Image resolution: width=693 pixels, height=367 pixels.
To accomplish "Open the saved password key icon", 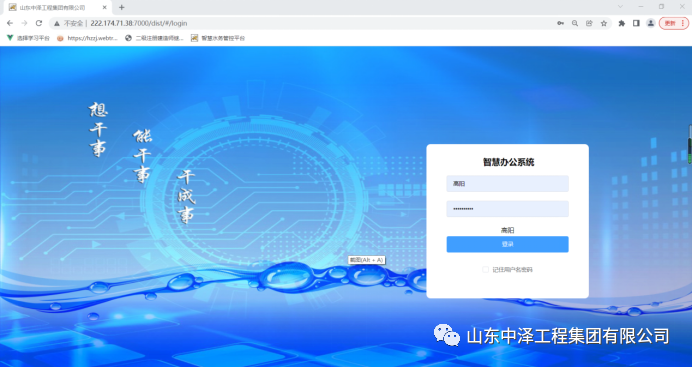I will (560, 23).
